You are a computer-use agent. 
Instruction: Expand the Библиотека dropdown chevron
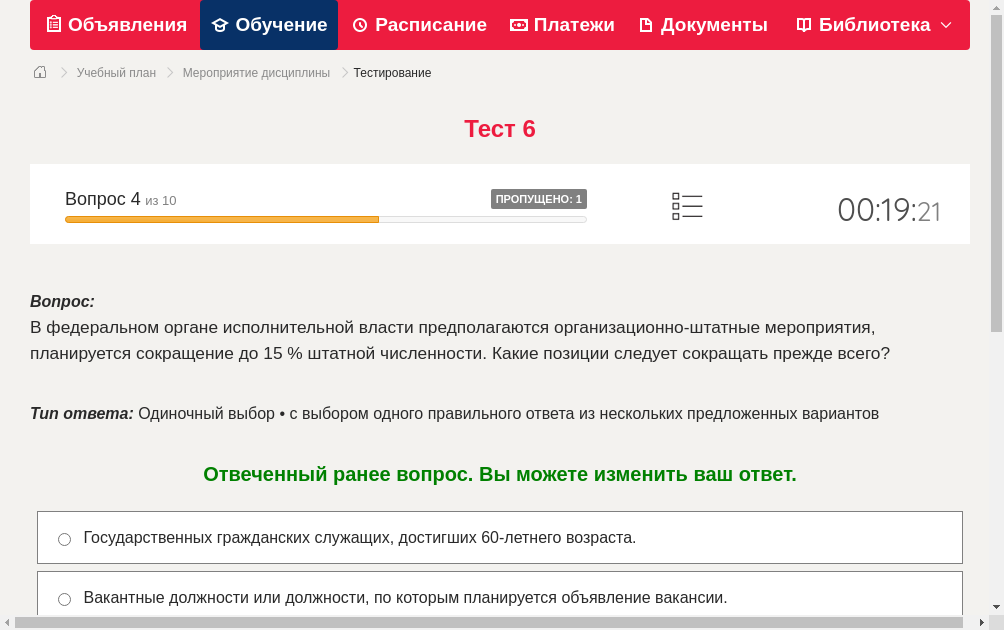(x=948, y=25)
